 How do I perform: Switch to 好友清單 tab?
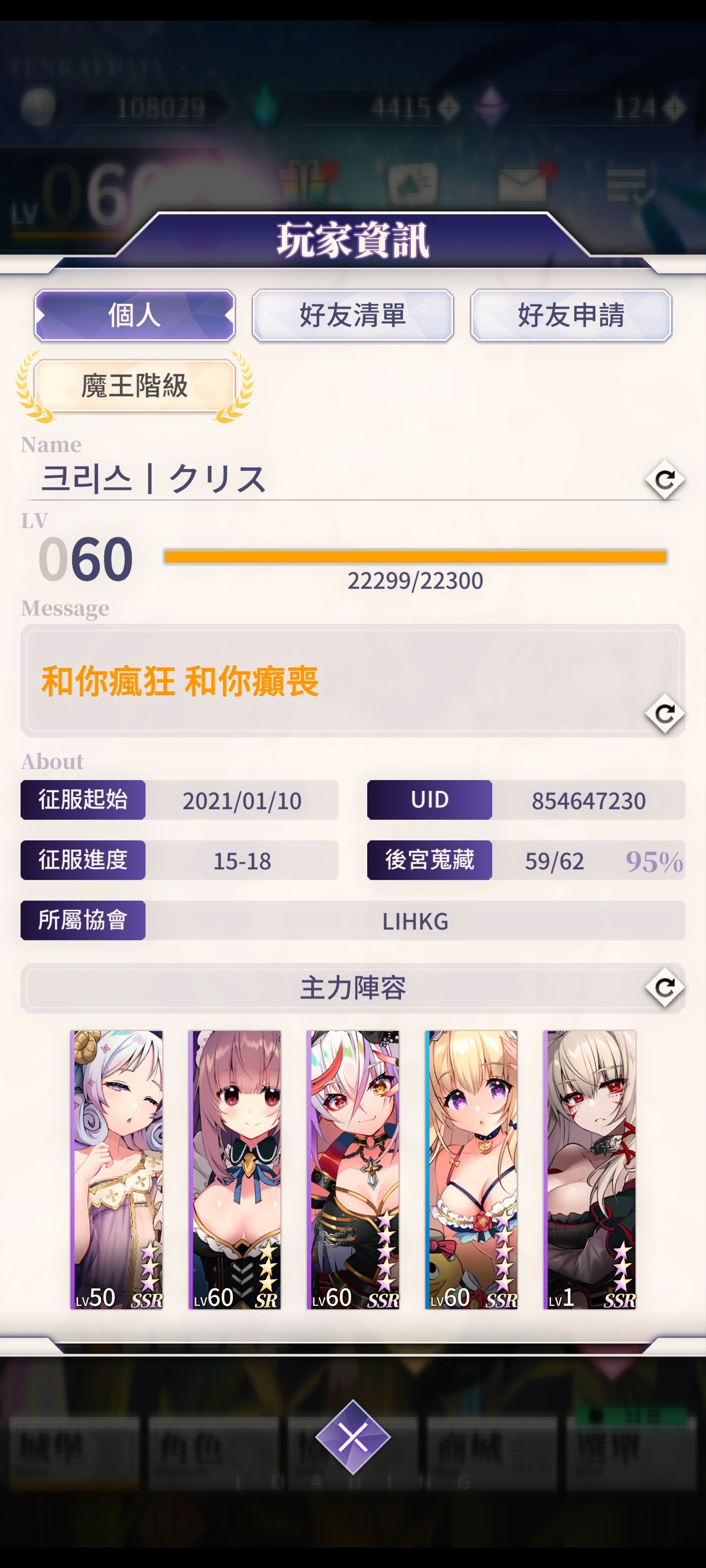click(x=353, y=315)
